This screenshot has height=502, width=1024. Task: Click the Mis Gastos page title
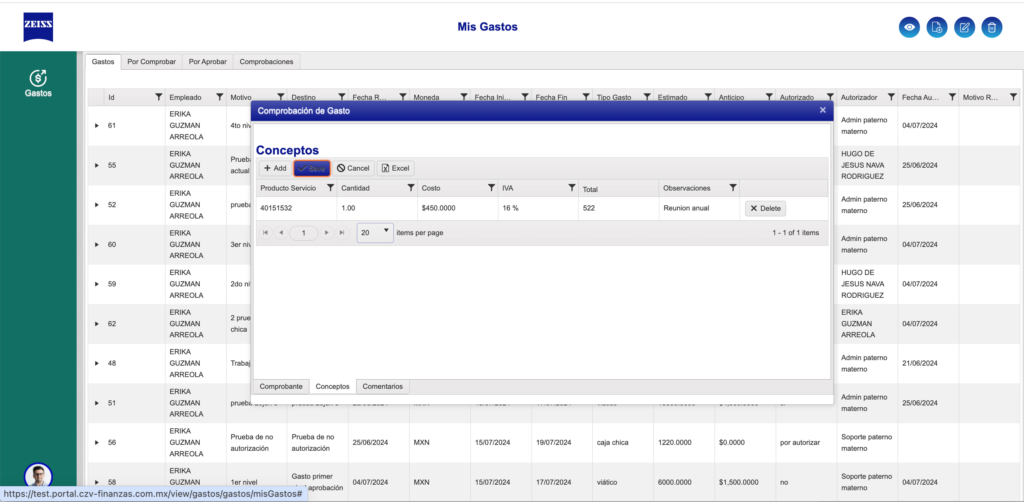pos(487,27)
